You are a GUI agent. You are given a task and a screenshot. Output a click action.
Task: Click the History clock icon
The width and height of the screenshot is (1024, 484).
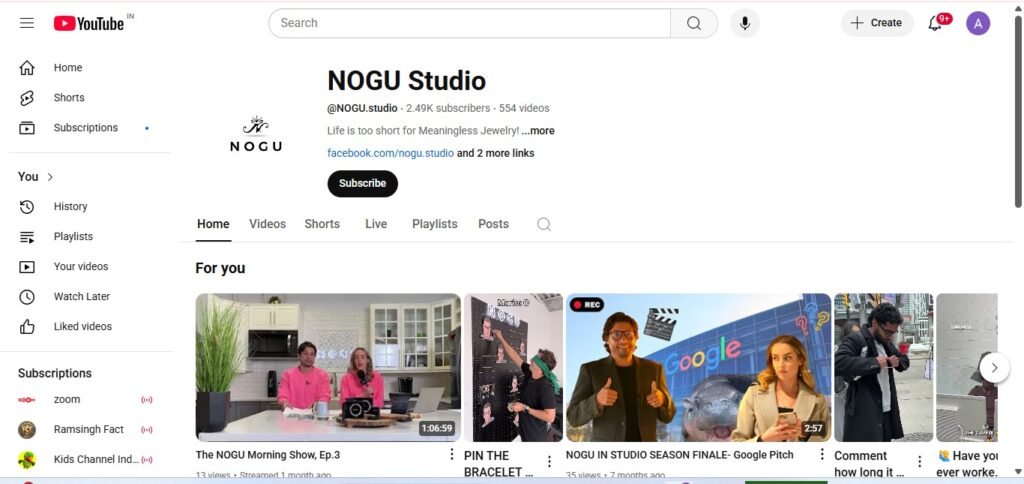[x=27, y=207]
